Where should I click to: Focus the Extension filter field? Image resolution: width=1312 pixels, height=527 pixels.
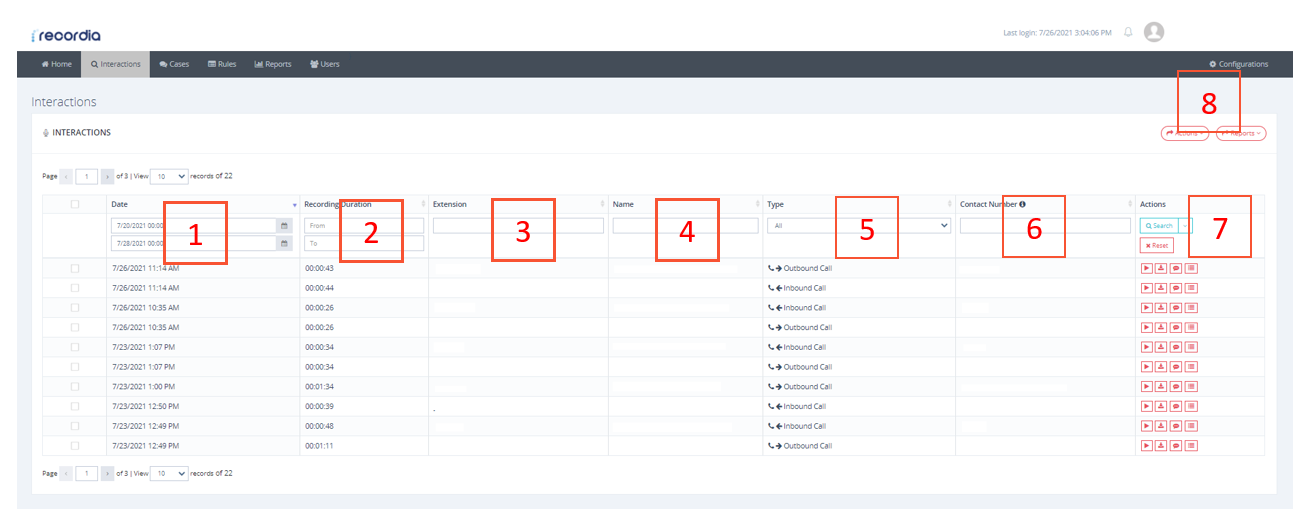pos(518,226)
